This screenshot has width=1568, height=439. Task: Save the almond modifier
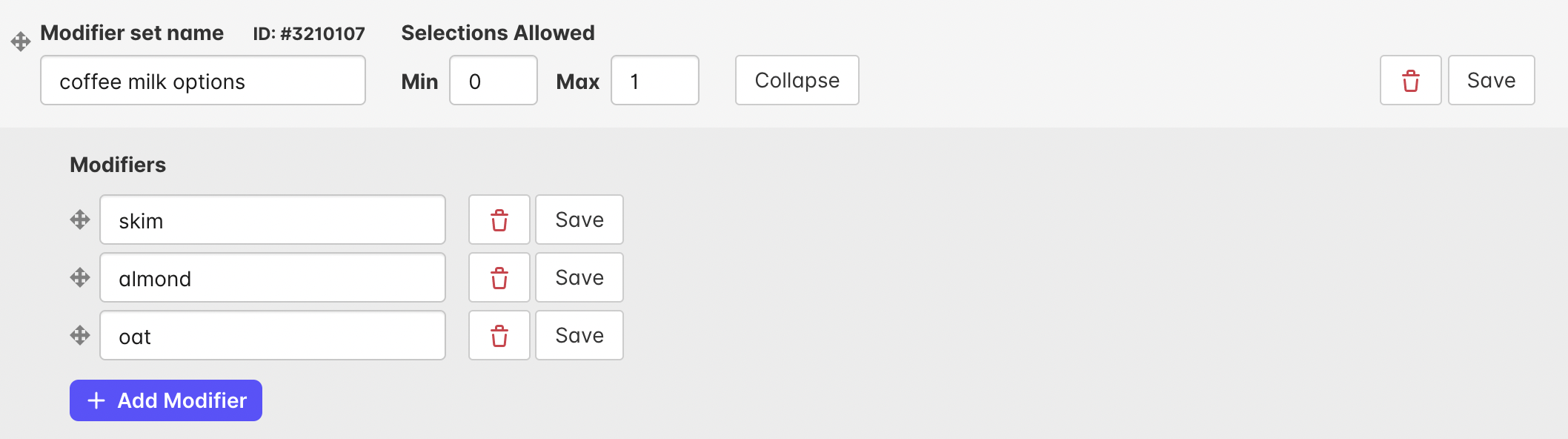[579, 277]
